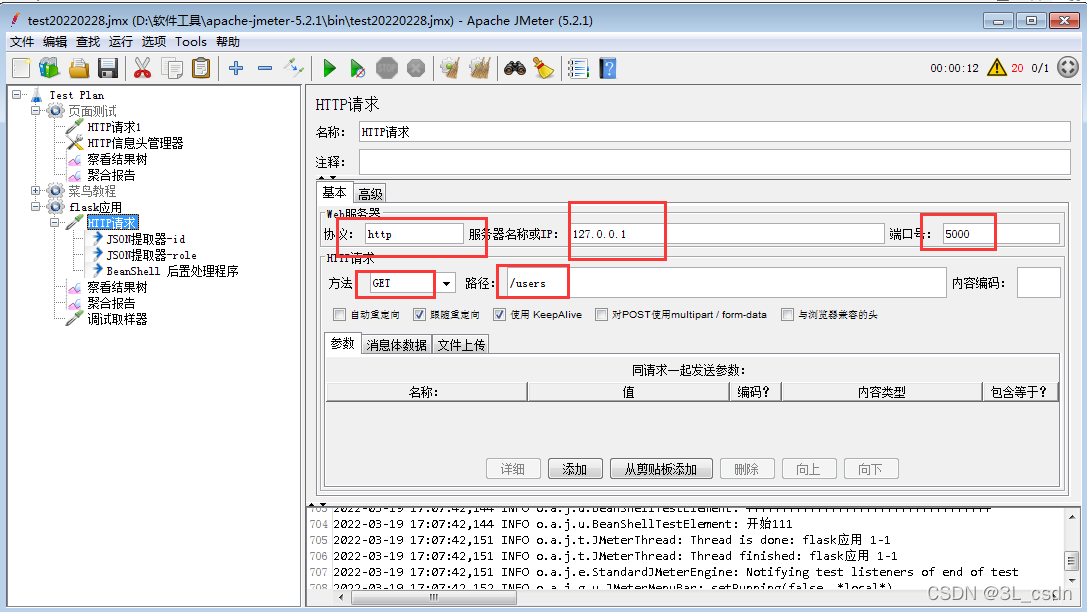Open search with the binoculars icon
The image size is (1087, 612).
(514, 68)
